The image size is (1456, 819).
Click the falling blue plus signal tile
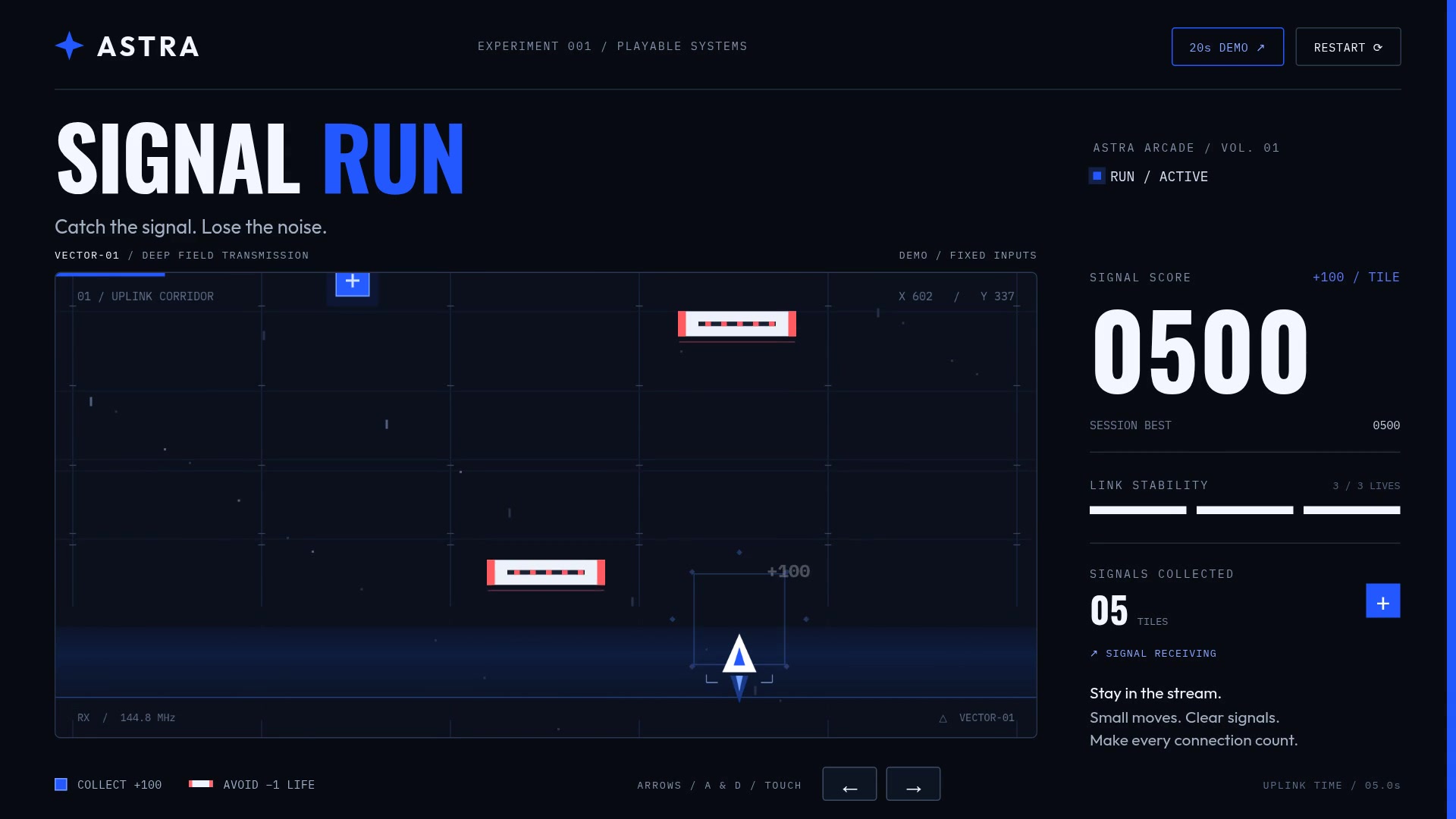[x=353, y=284]
